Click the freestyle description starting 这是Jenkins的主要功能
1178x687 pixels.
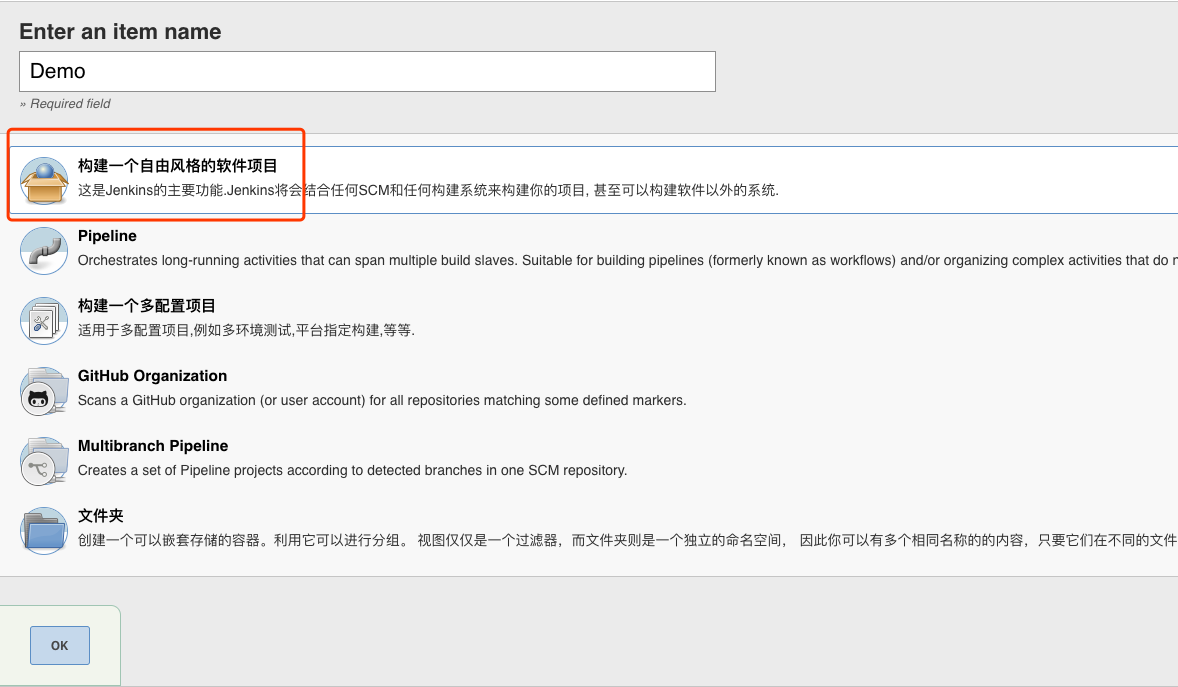[428, 190]
